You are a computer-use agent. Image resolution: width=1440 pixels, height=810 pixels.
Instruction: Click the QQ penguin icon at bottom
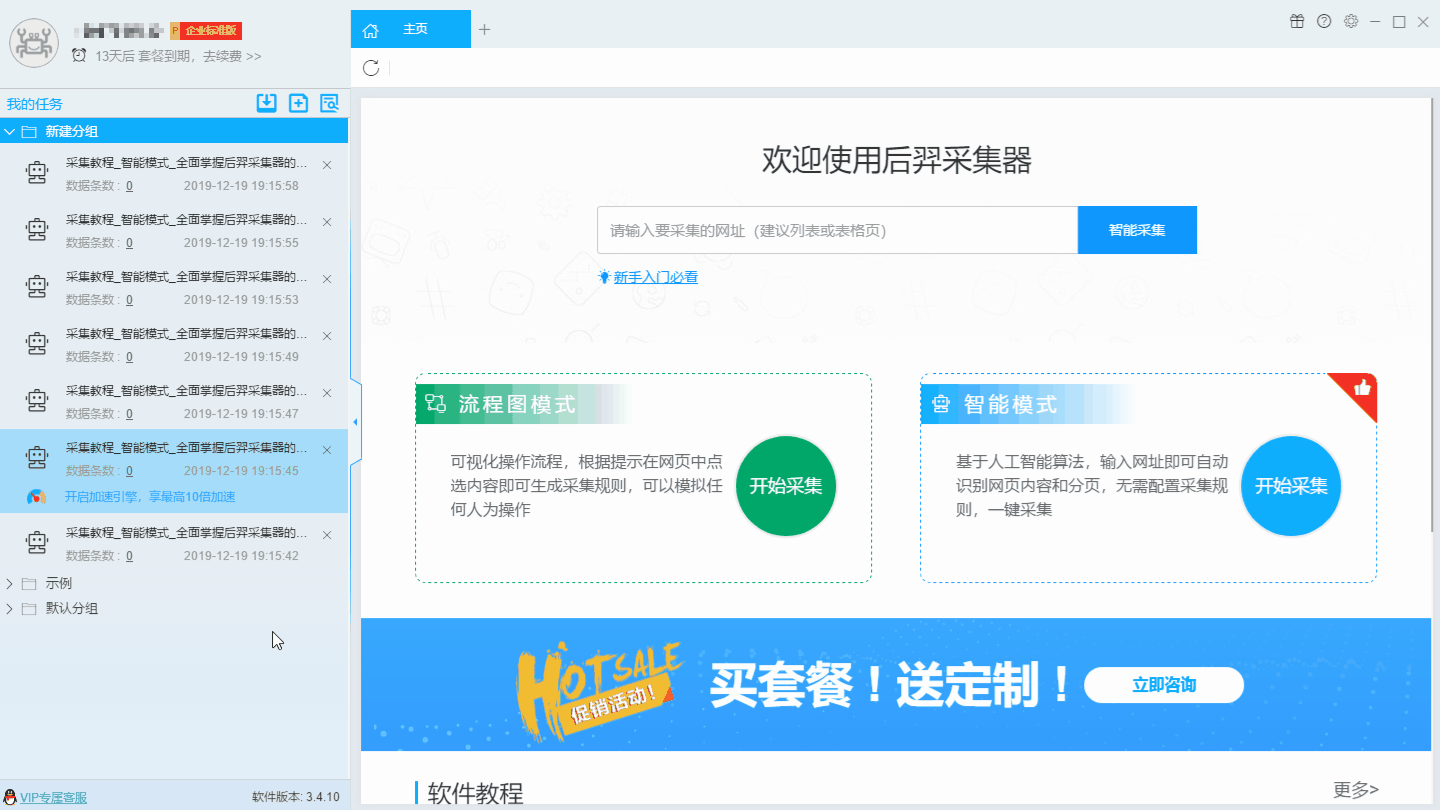pyautogui.click(x=10, y=797)
